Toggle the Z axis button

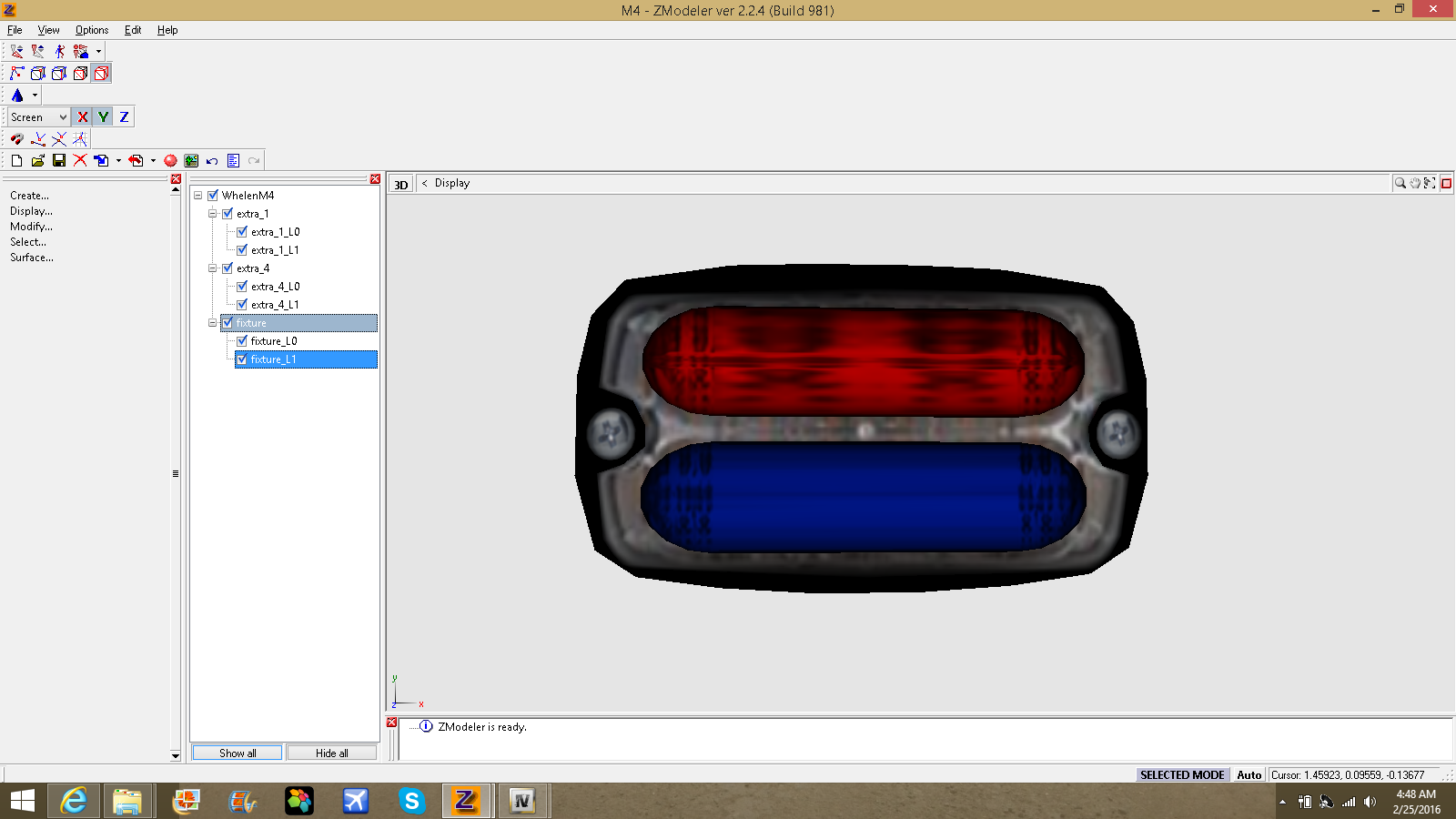[x=124, y=117]
